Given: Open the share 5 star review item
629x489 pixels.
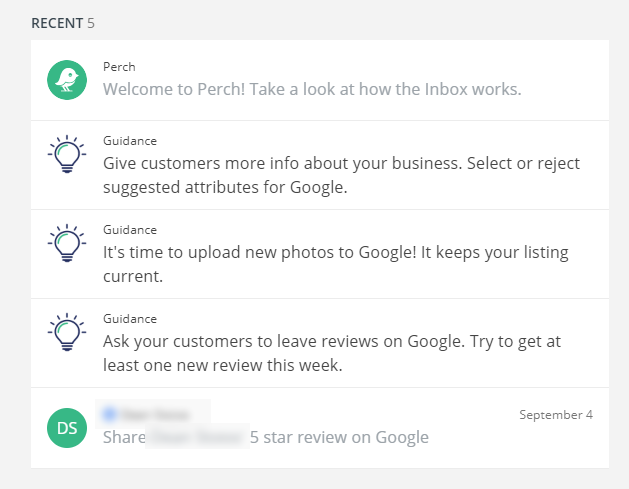Looking at the screenshot, I should (320, 428).
